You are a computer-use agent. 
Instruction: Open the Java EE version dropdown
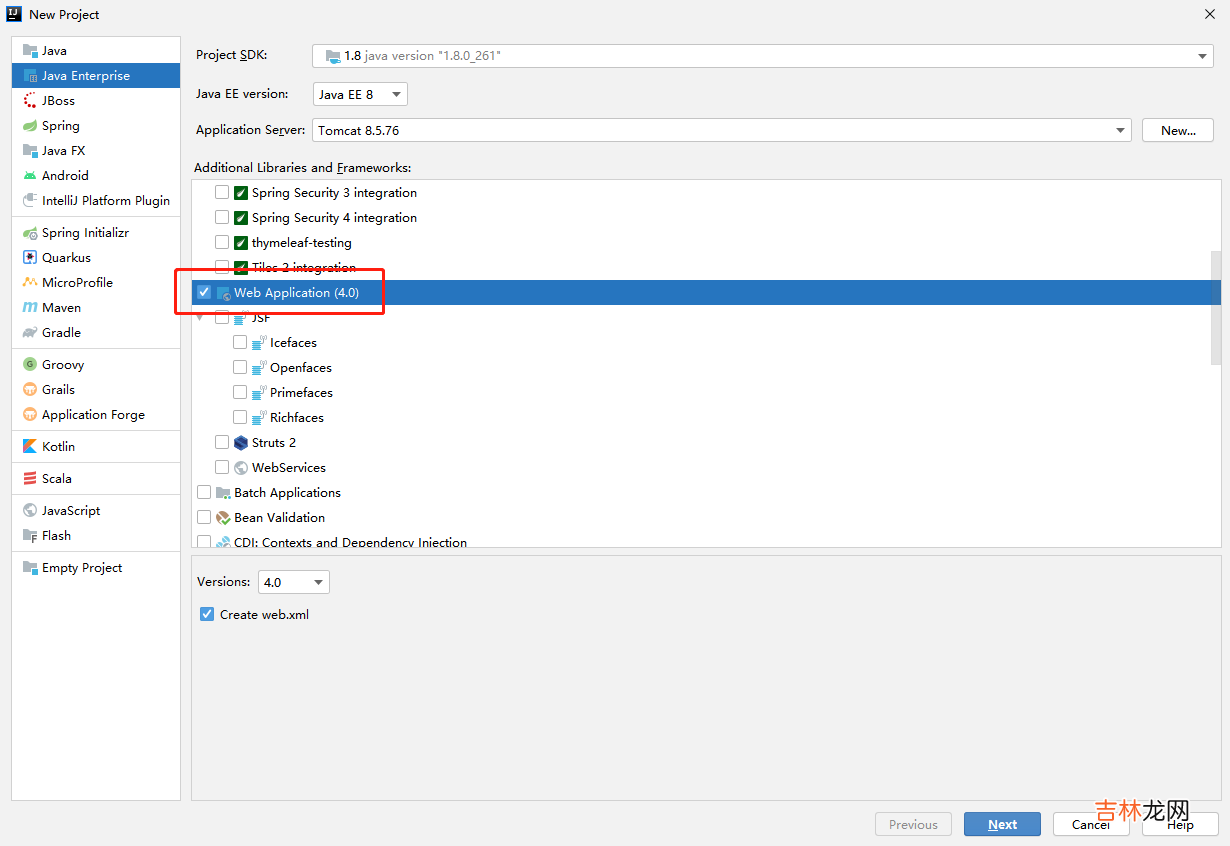[360, 95]
